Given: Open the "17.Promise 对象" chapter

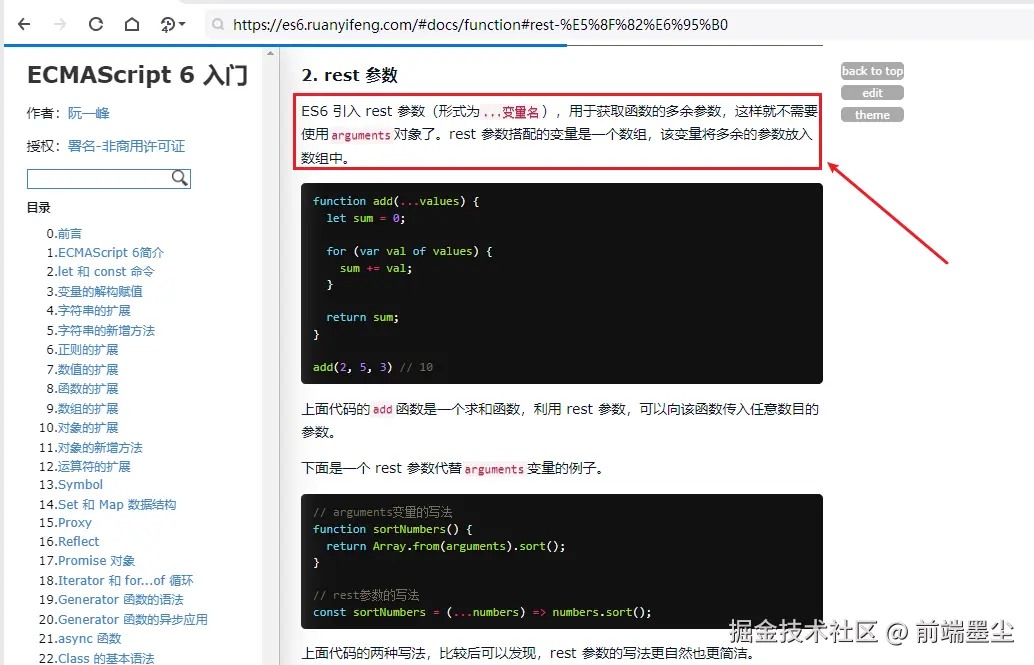Looking at the screenshot, I should point(94,560).
